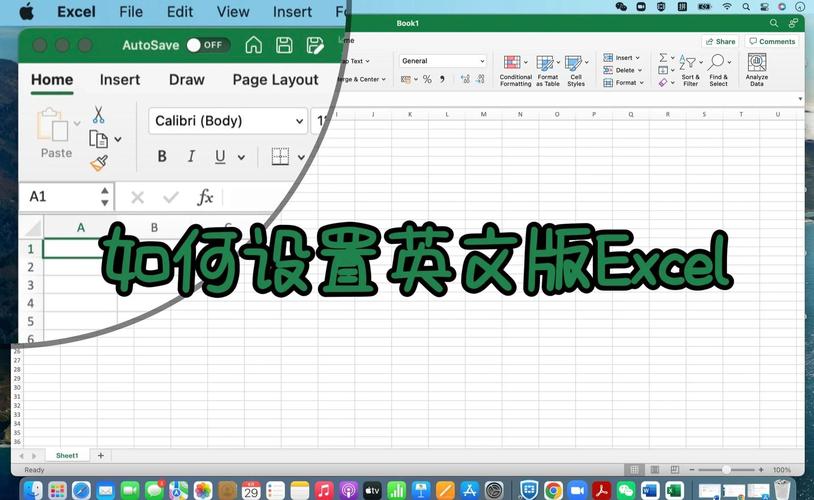The height and width of the screenshot is (500, 814).
Task: Click the Save As icon with pencil
Action: point(315,45)
